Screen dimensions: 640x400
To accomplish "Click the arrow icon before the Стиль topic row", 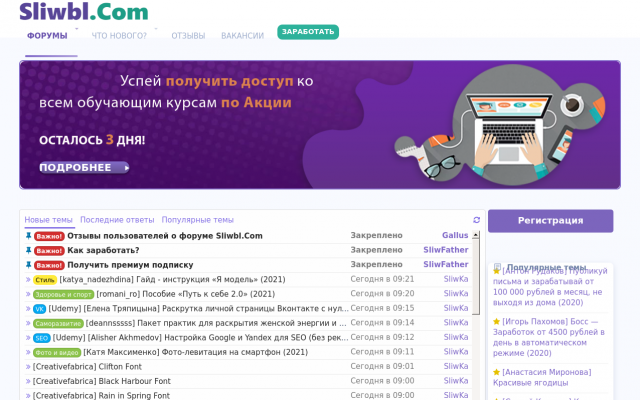I will click(28, 280).
